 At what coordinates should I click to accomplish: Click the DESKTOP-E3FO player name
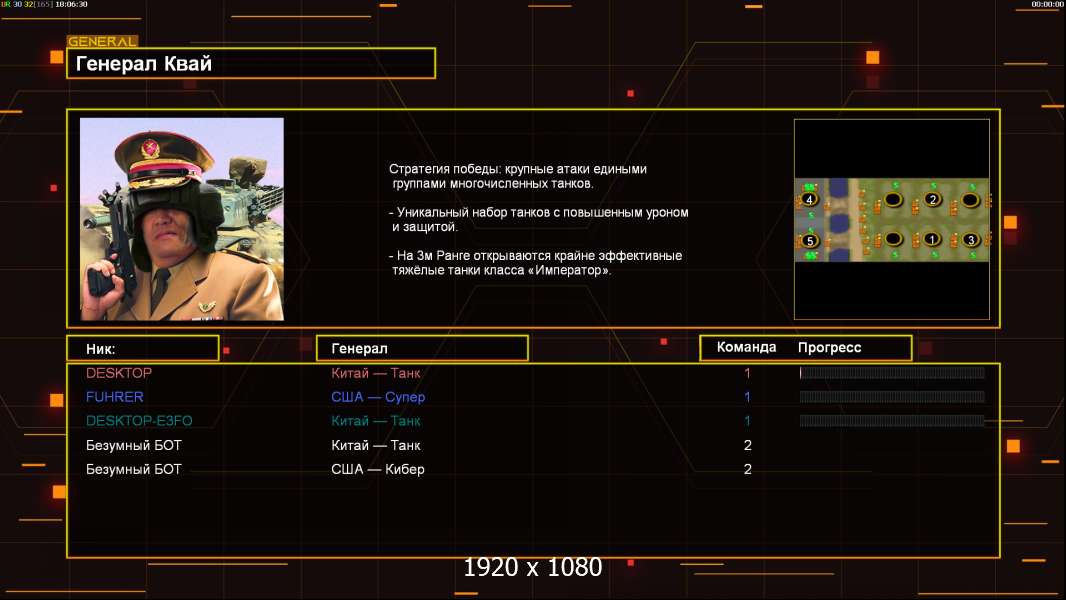[139, 421]
